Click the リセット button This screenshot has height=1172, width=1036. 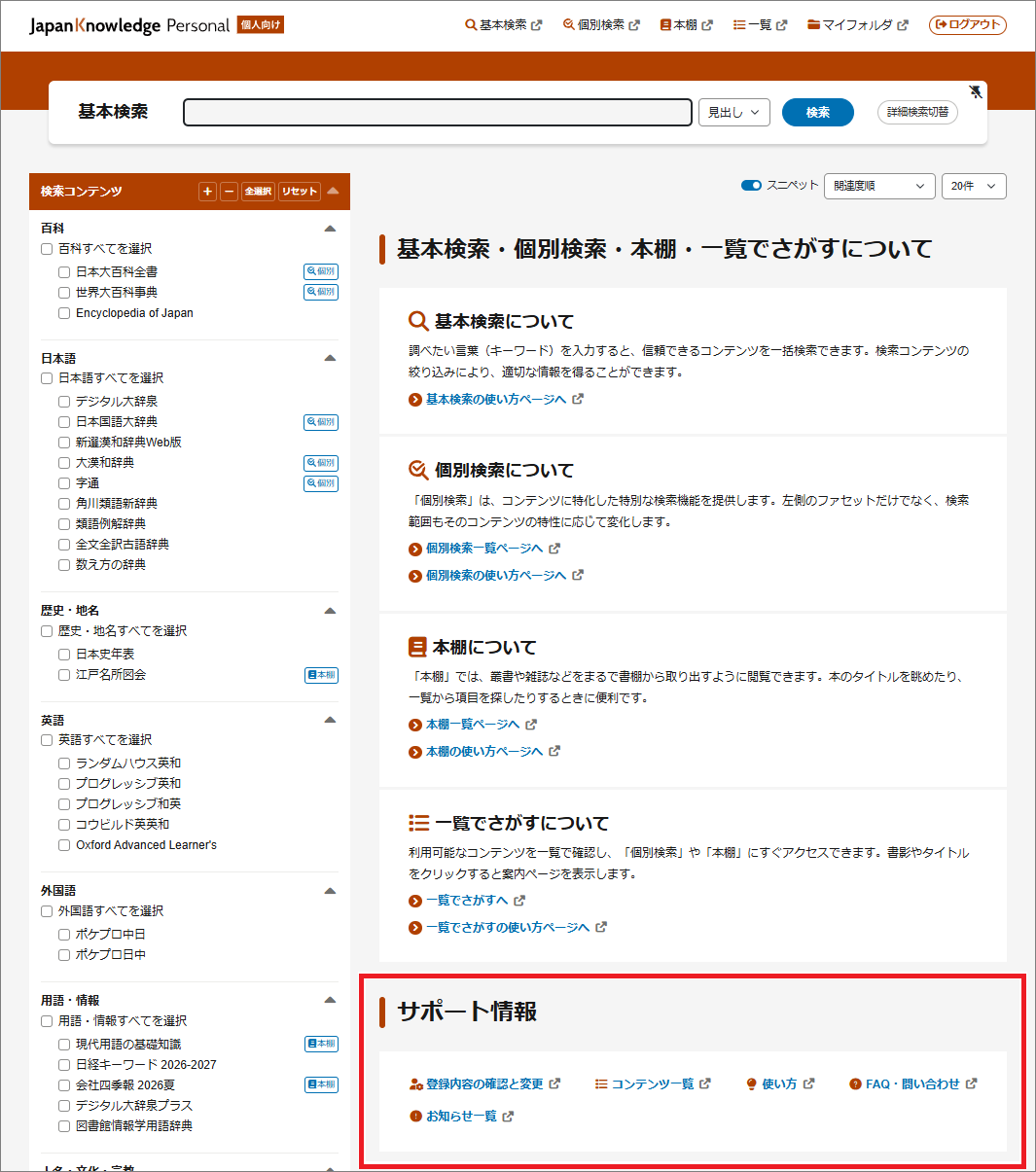coord(300,192)
